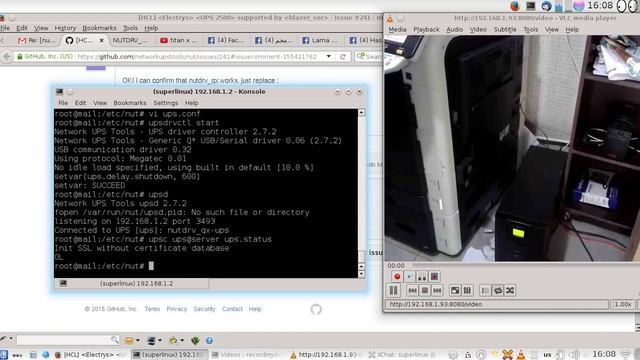The height and width of the screenshot is (360, 640).
Task: Click Konsole scrollbar bottom down arrow
Action: coord(361,274)
